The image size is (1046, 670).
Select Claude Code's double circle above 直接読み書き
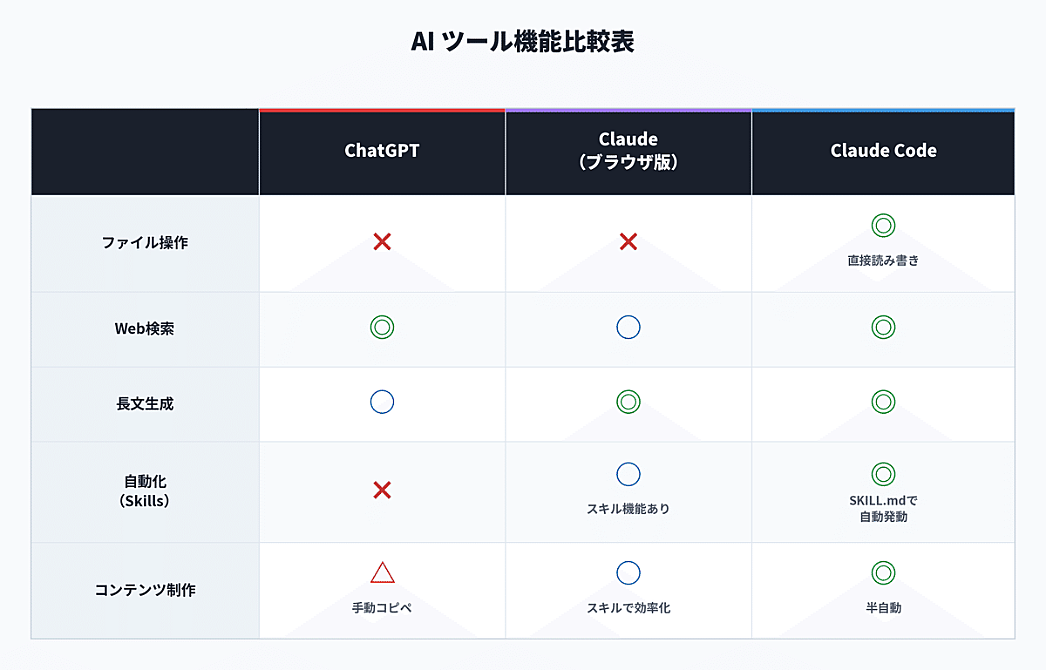[x=883, y=226]
